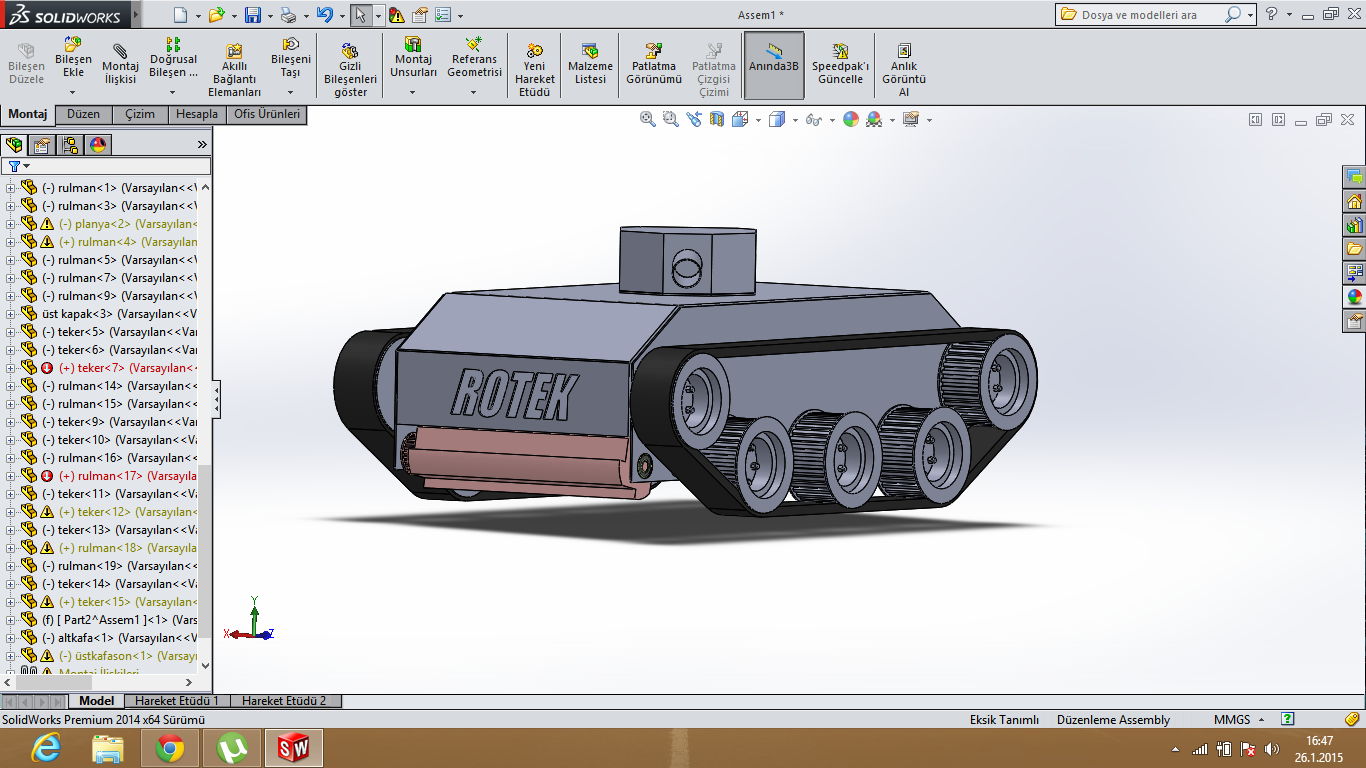The height and width of the screenshot is (768, 1366).
Task: Open Design Library icon in task pane
Action: (x=1354, y=225)
